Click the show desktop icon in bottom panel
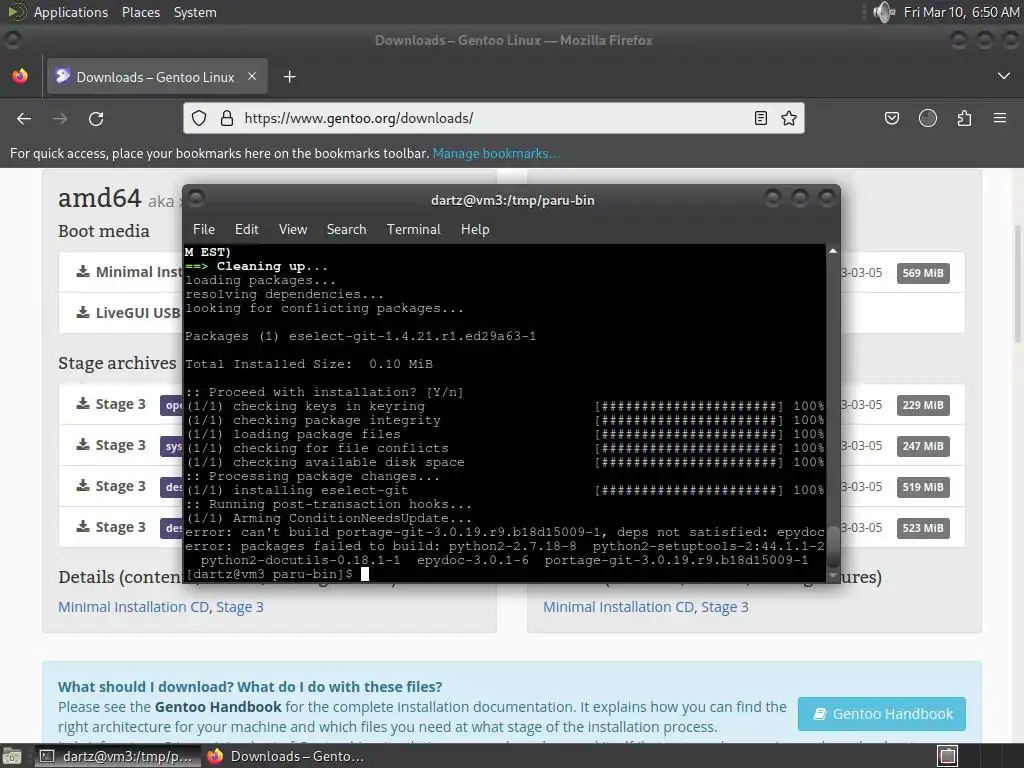 12,756
